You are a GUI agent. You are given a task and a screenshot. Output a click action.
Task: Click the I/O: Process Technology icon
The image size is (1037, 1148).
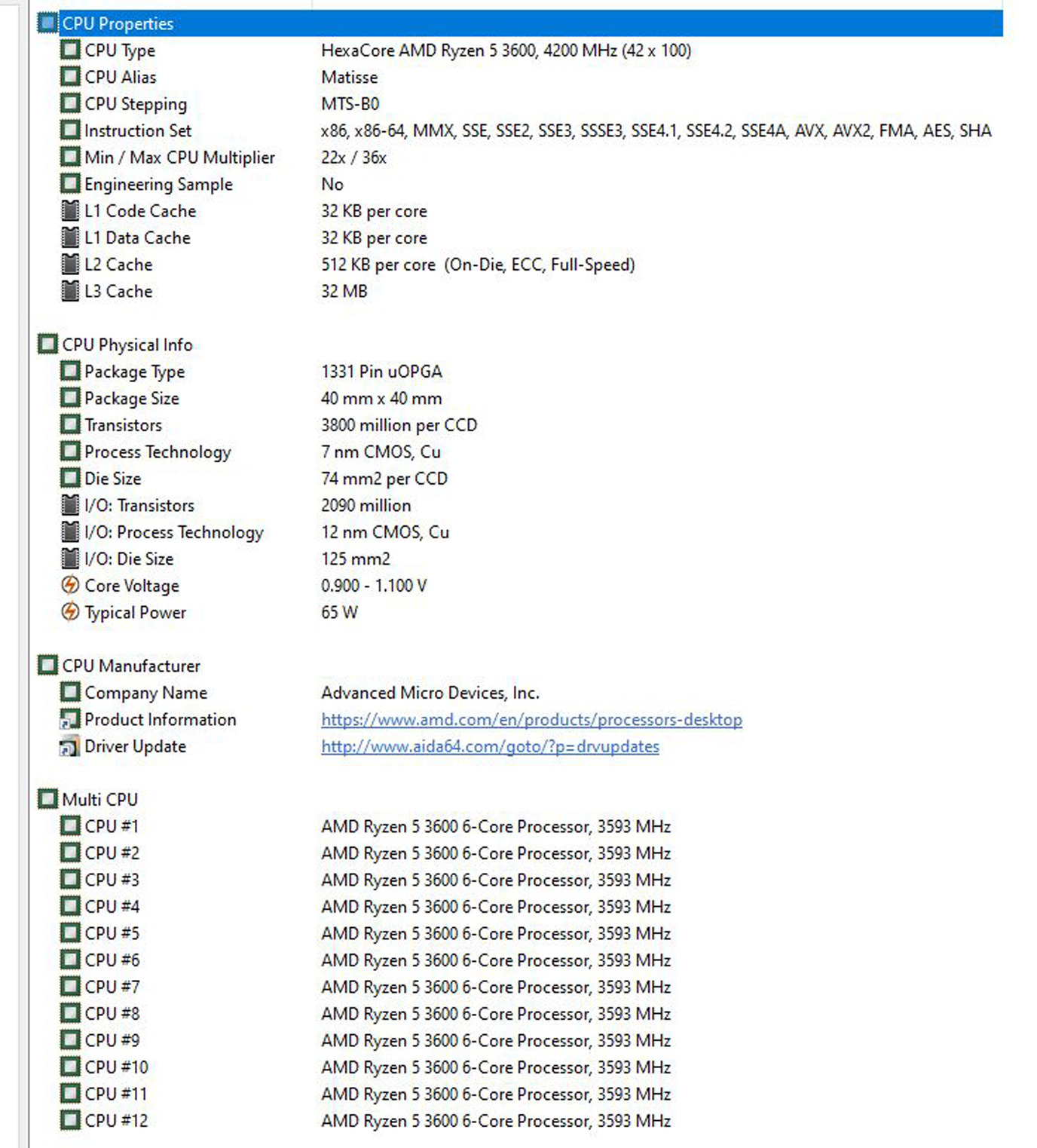pyautogui.click(x=70, y=531)
